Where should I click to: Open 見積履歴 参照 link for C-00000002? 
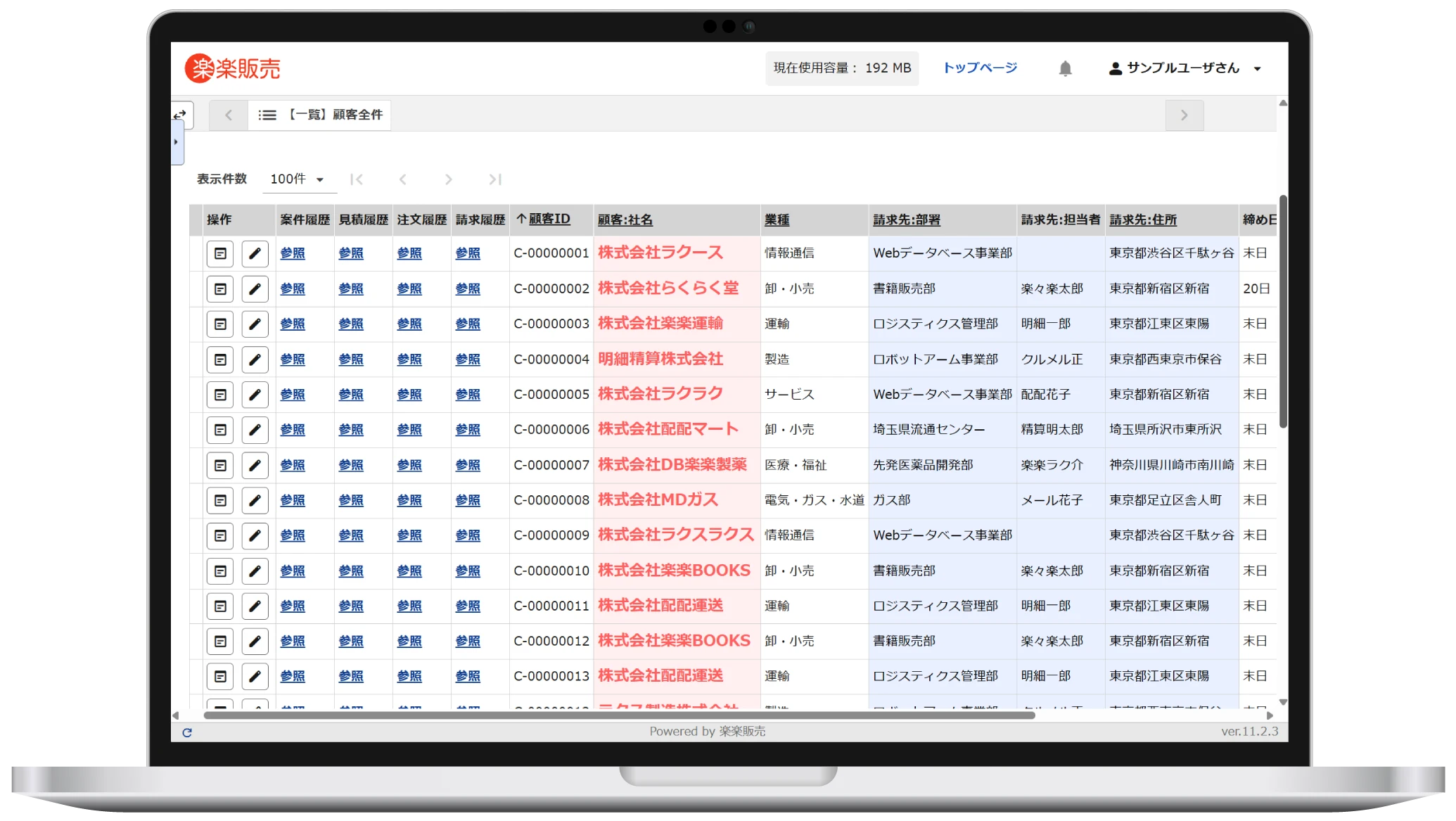click(x=351, y=288)
